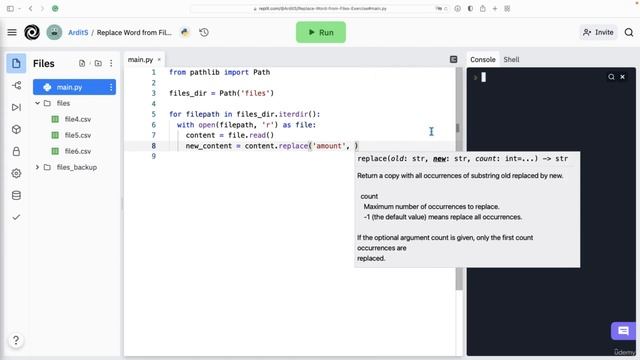Image resolution: width=640 pixels, height=360 pixels.
Task: Select main.py in the file tree
Action: (74, 87)
